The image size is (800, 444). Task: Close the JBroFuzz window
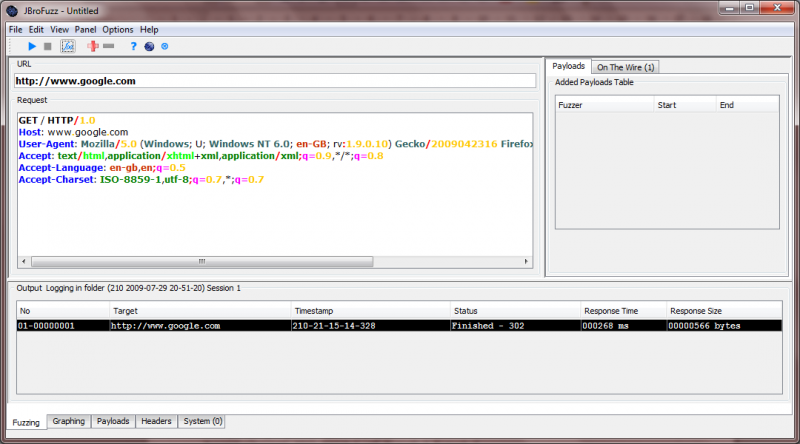coord(777,8)
